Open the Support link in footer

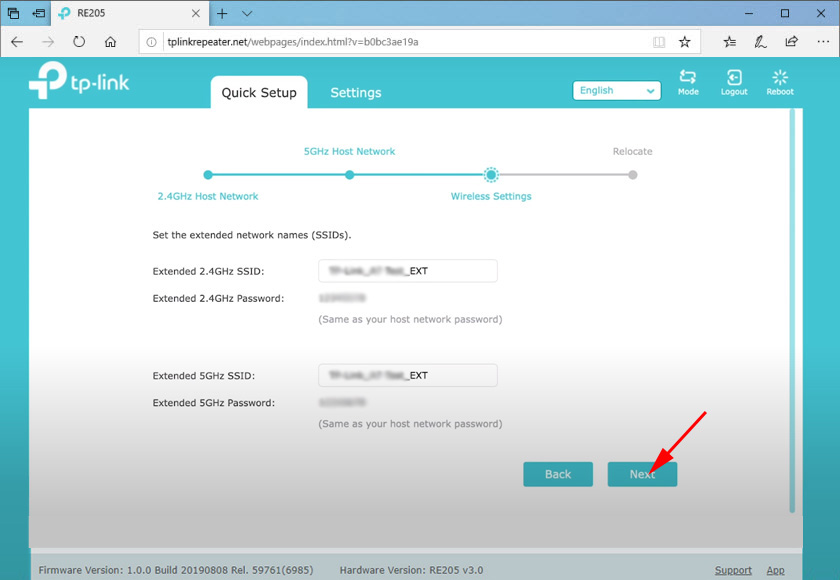point(733,570)
